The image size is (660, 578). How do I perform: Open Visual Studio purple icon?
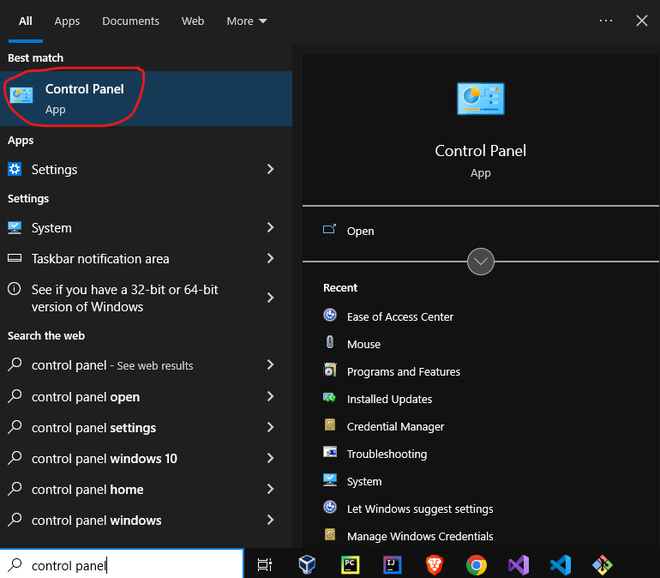click(518, 565)
